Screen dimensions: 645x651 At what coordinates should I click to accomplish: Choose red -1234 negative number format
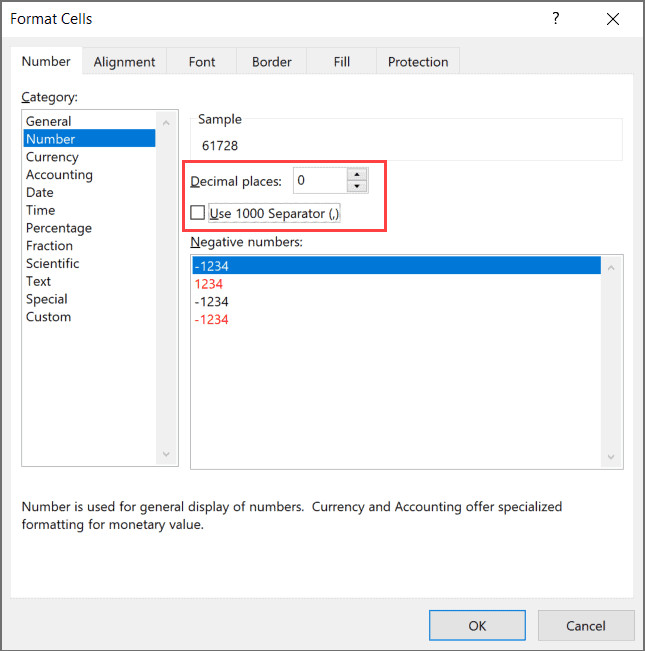(x=211, y=320)
